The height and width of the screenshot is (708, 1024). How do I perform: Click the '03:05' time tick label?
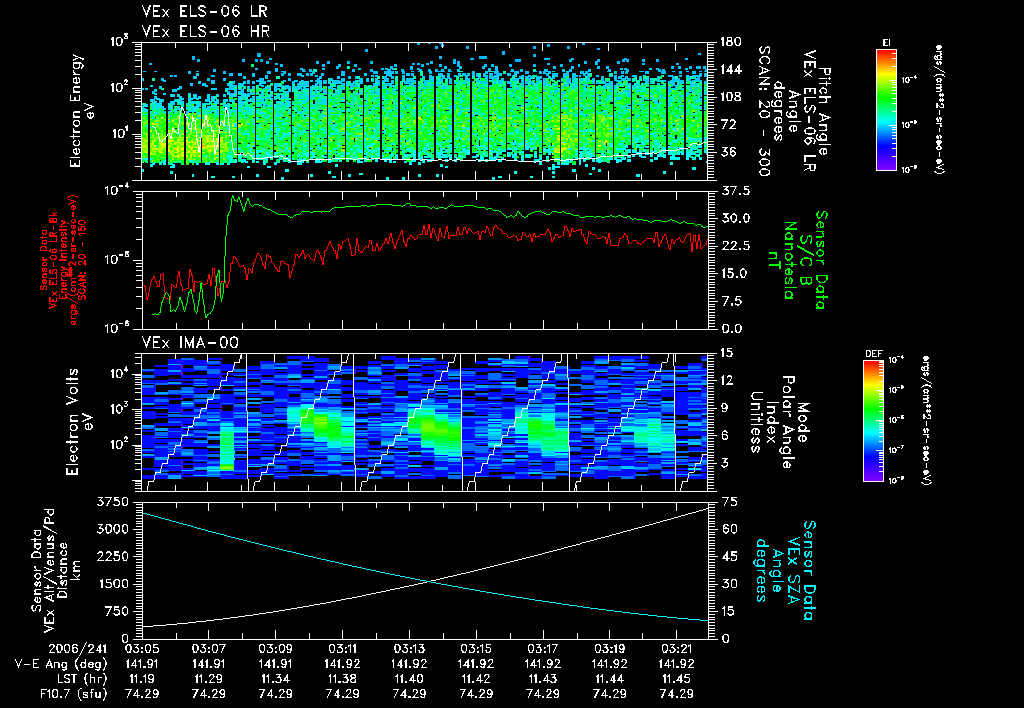click(x=142, y=649)
